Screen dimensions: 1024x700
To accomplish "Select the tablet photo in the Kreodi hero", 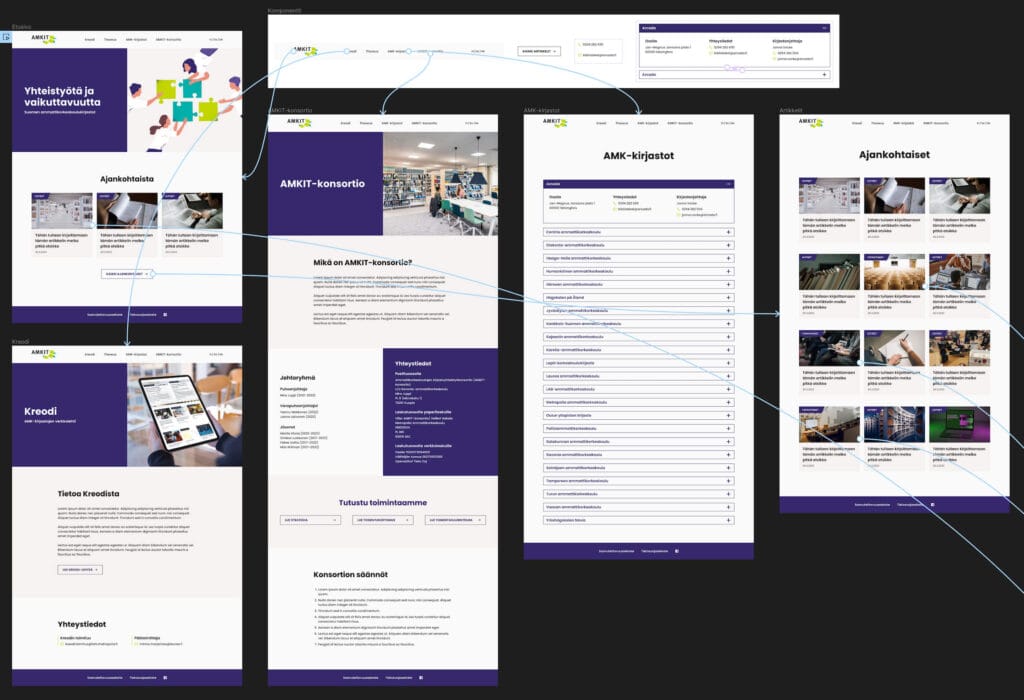I will (185, 415).
